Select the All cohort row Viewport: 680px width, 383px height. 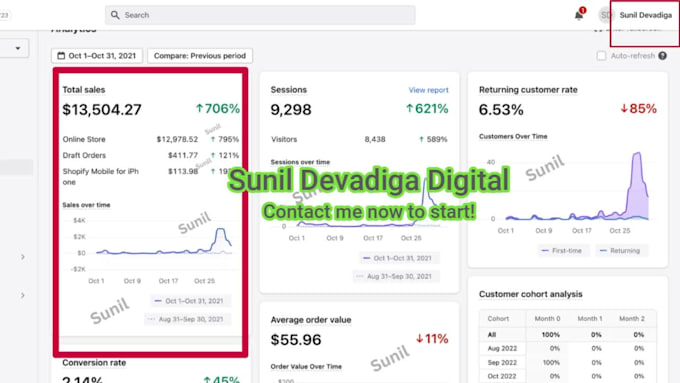[568, 334]
